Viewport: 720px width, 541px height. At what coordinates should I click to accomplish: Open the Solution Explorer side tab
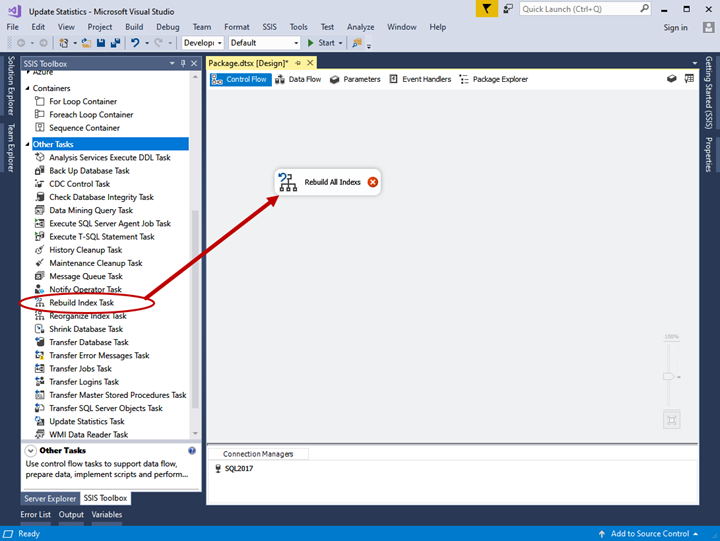[x=11, y=85]
